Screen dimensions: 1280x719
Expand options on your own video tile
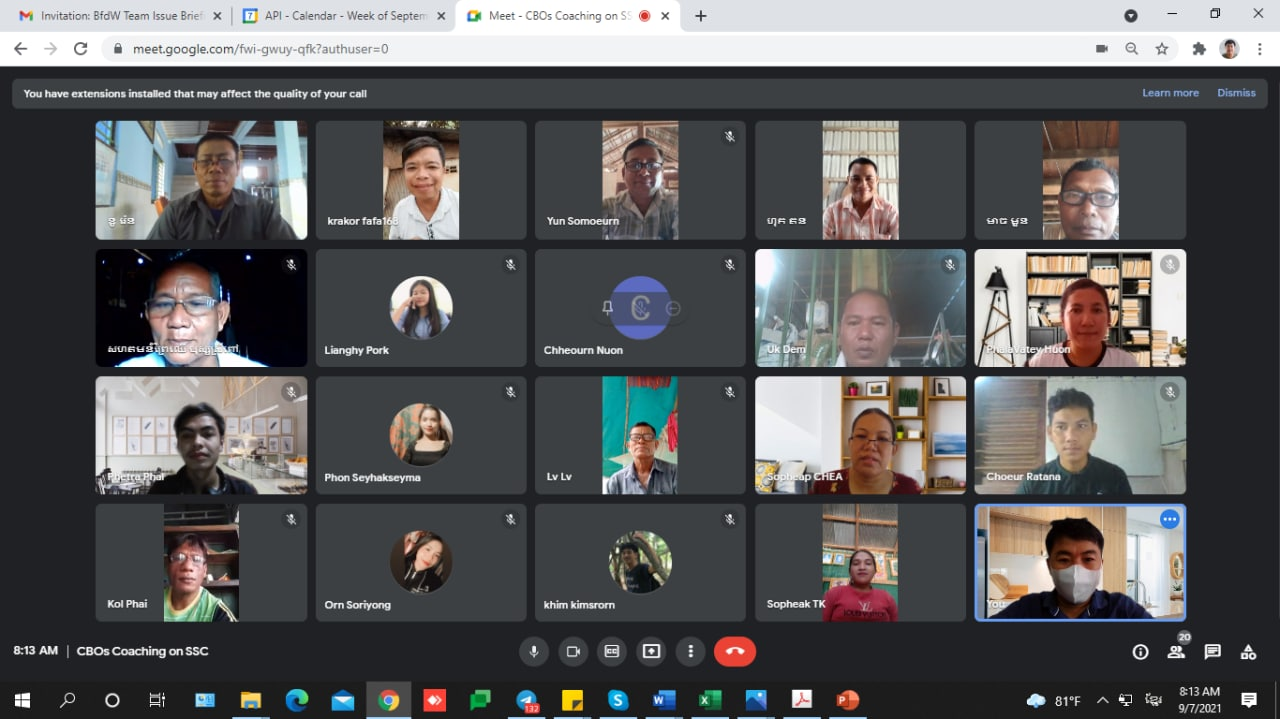click(1169, 519)
